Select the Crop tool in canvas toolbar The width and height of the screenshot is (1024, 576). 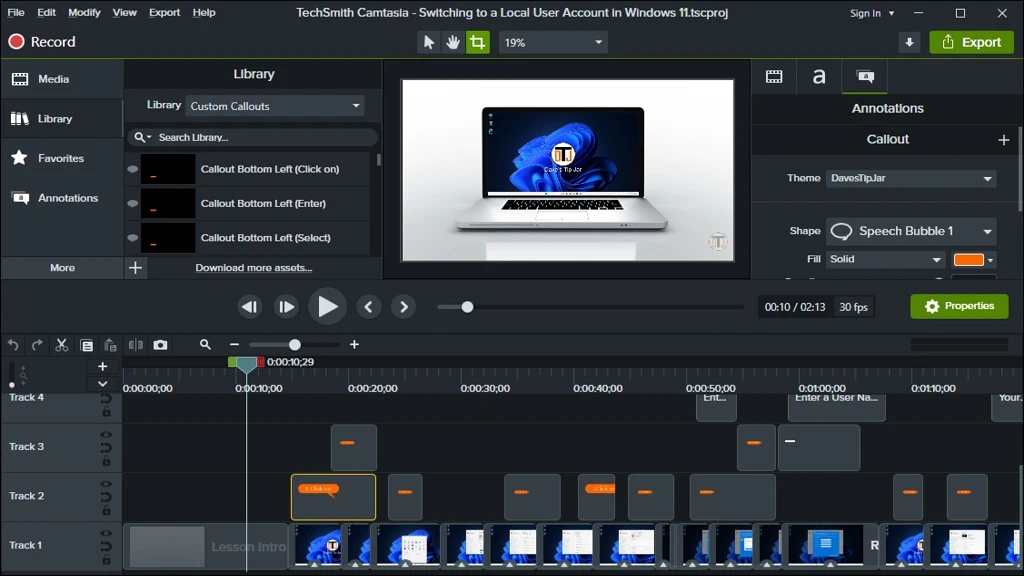[477, 42]
